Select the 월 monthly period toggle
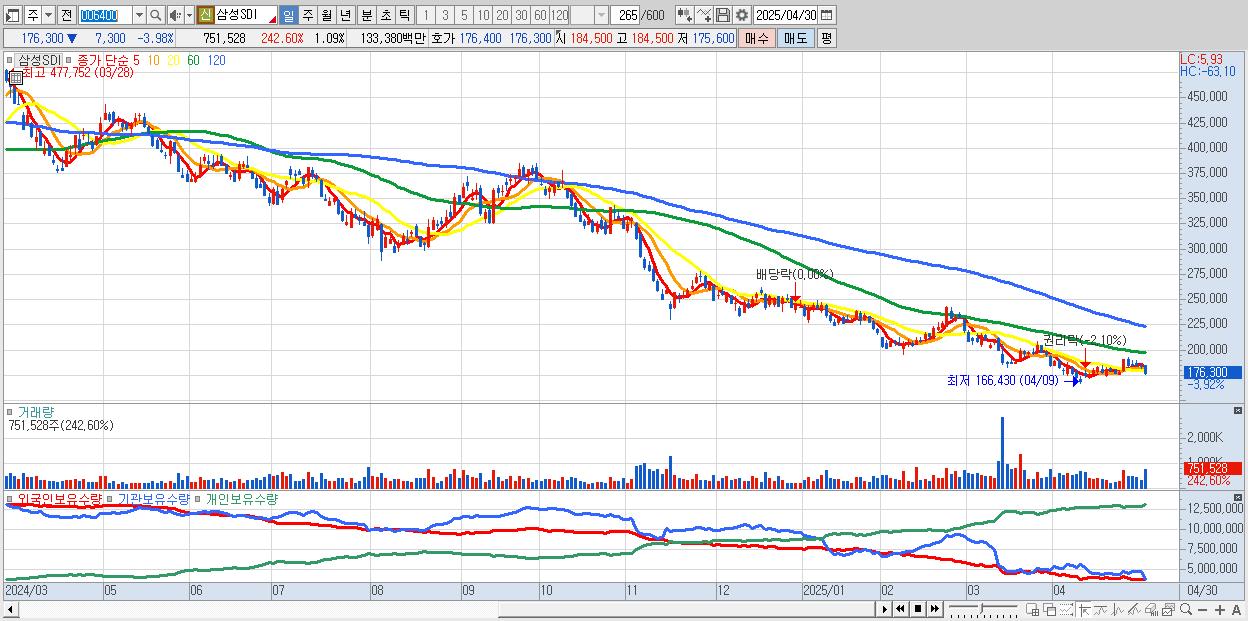This screenshot has height=621, width=1248. coord(326,15)
